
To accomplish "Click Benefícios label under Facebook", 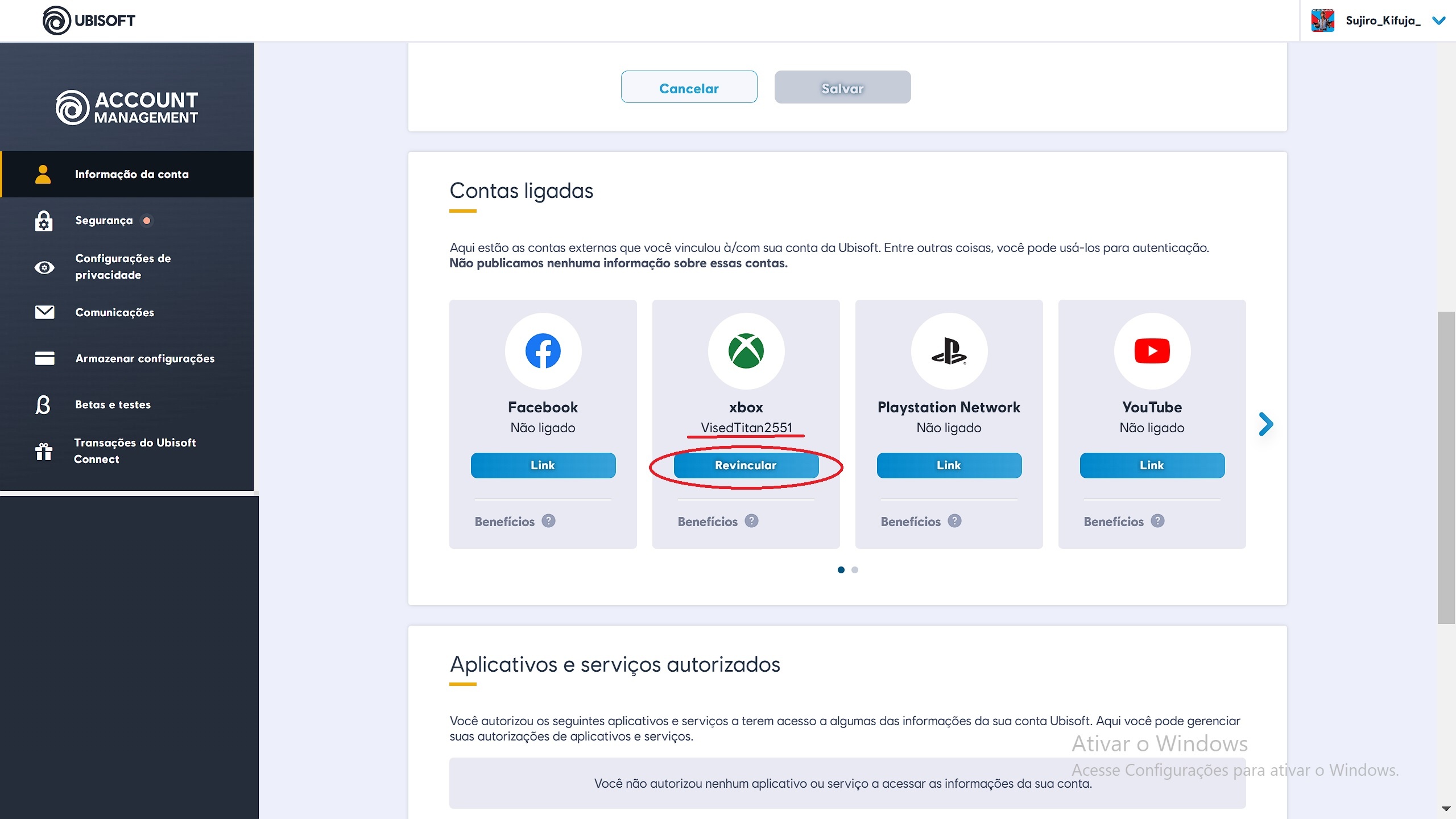I will click(x=504, y=522).
